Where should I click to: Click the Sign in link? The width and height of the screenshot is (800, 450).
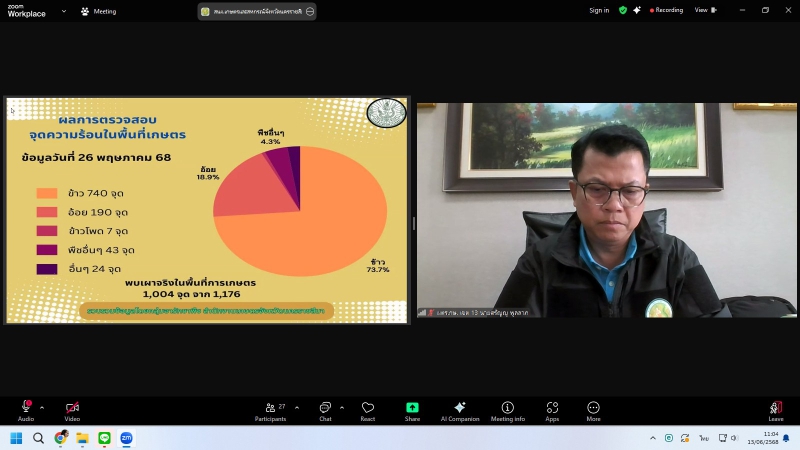tap(599, 10)
